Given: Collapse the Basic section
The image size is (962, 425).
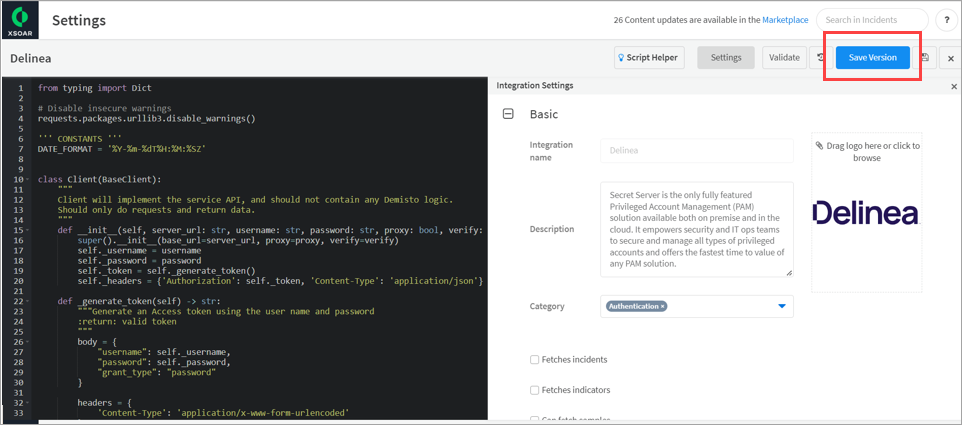Looking at the screenshot, I should (x=508, y=114).
